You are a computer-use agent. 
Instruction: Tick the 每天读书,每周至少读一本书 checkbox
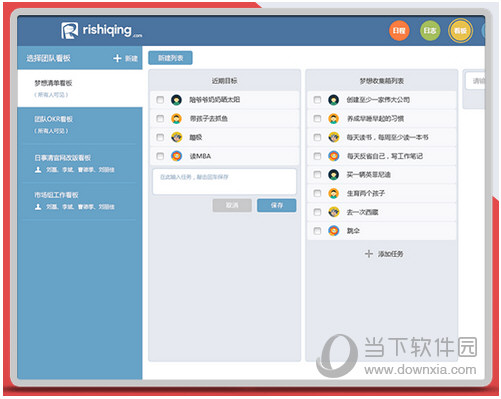317,137
